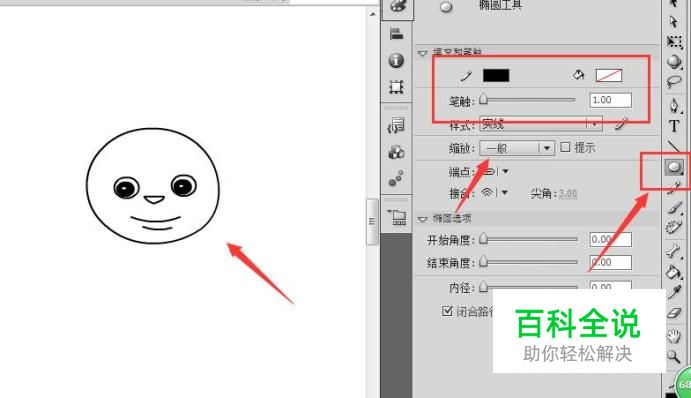
Task: Select the Bone tool
Action: 674,251
